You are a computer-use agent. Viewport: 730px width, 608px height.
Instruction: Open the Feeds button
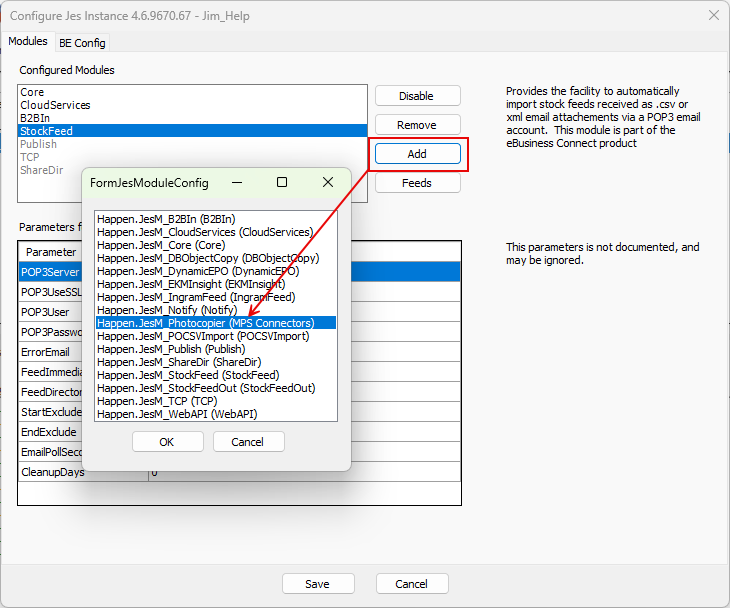[417, 183]
